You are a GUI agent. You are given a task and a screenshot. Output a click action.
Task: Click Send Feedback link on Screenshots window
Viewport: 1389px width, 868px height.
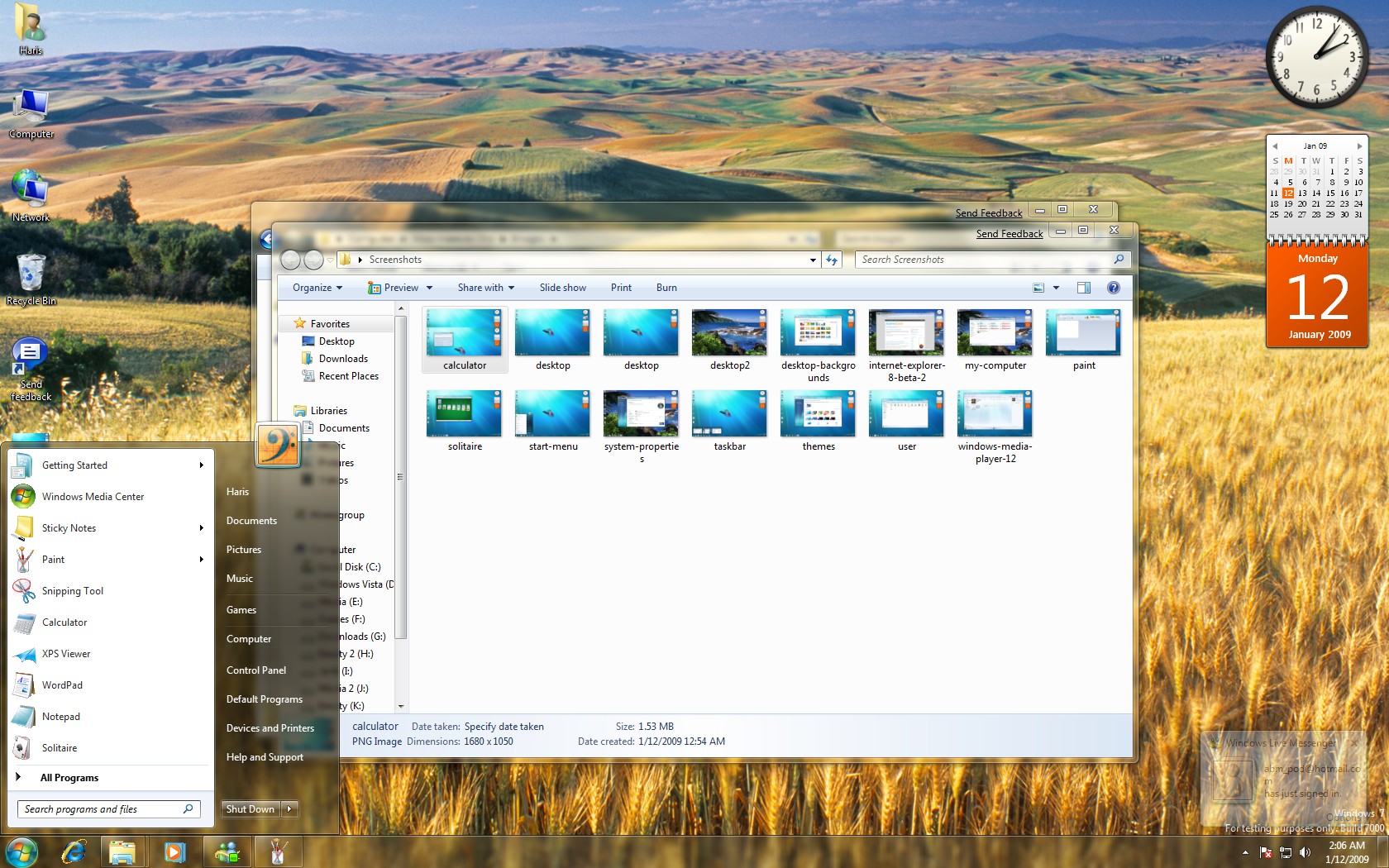1010,234
